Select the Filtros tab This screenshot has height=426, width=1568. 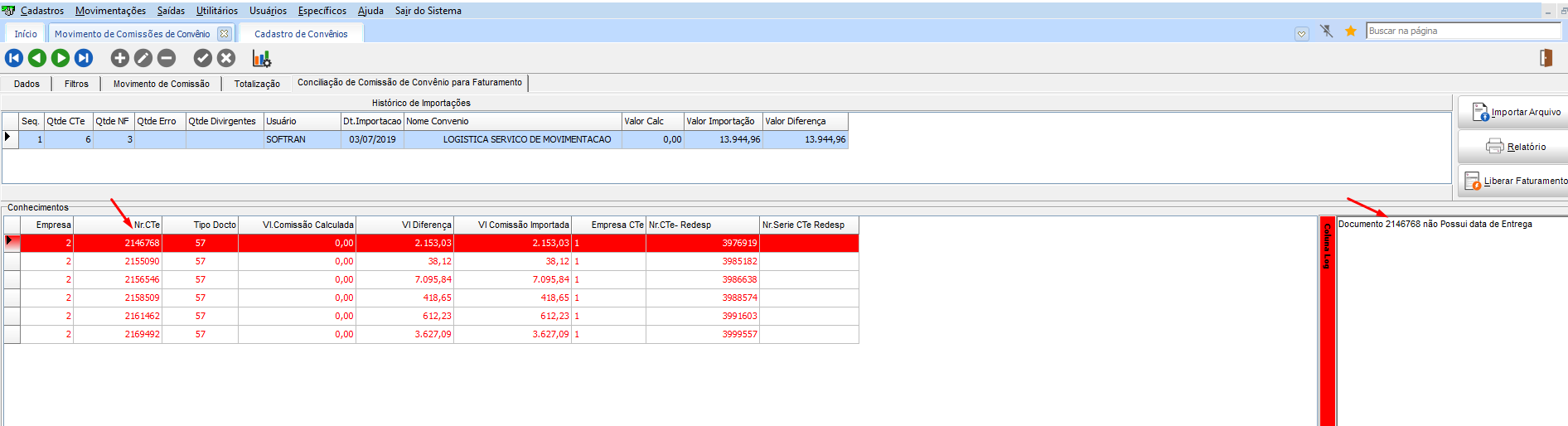(x=76, y=84)
